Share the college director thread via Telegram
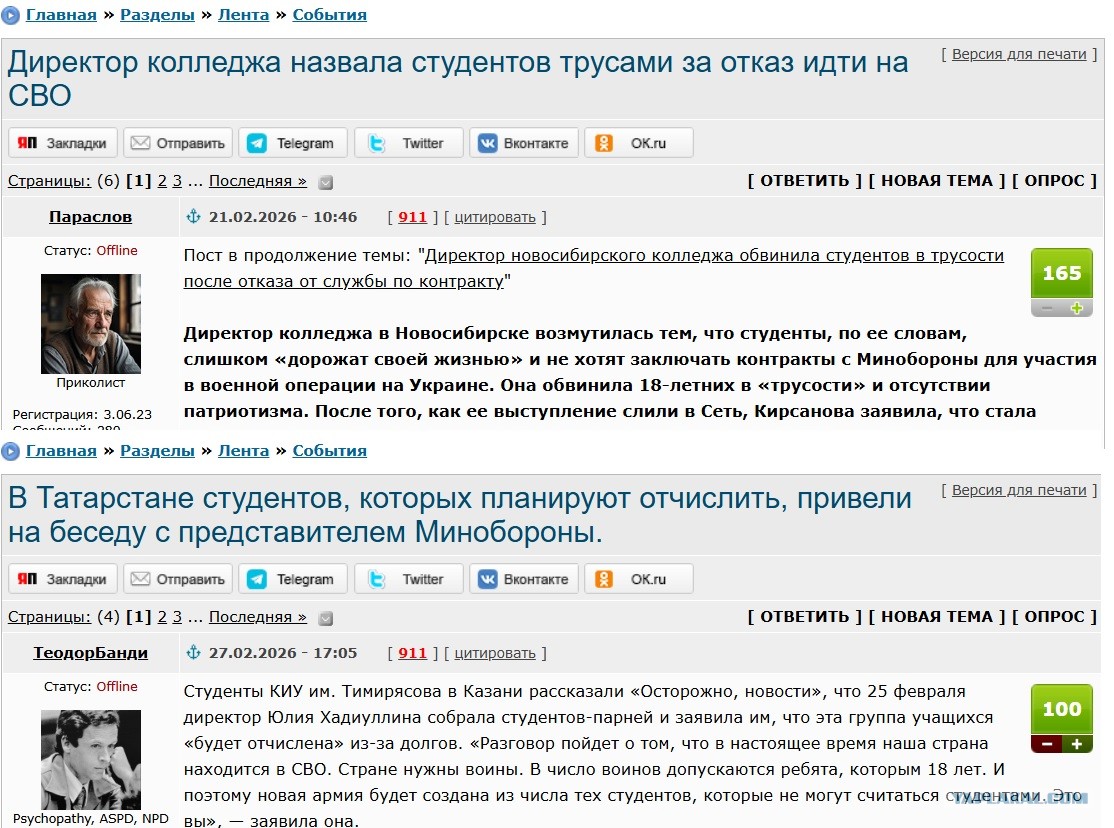The height and width of the screenshot is (828, 1114). pyautogui.click(x=293, y=143)
